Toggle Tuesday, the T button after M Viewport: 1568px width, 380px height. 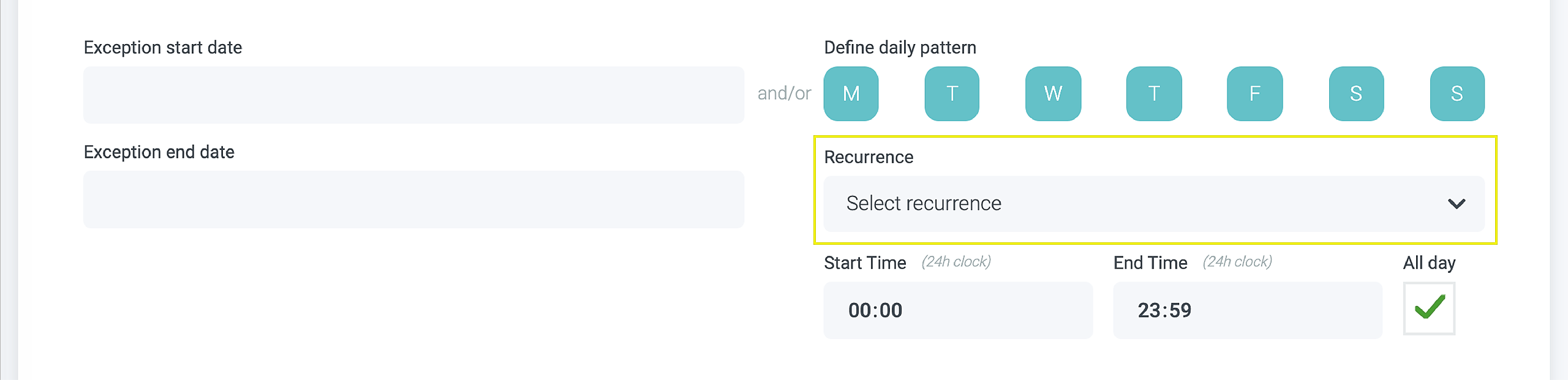point(952,94)
